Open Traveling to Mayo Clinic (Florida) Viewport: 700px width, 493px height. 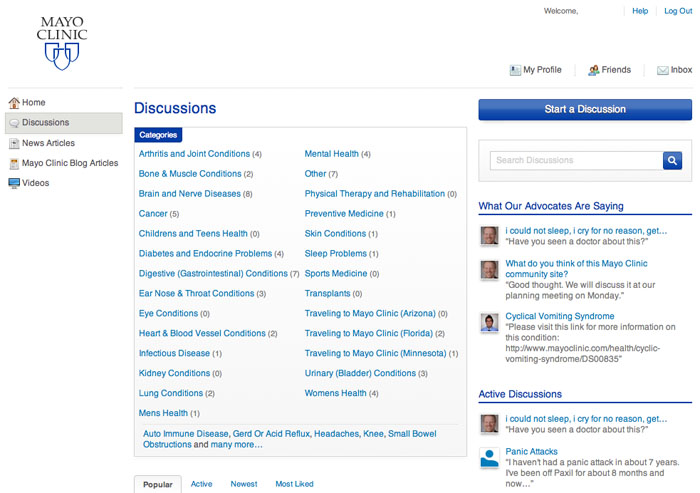click(x=368, y=334)
